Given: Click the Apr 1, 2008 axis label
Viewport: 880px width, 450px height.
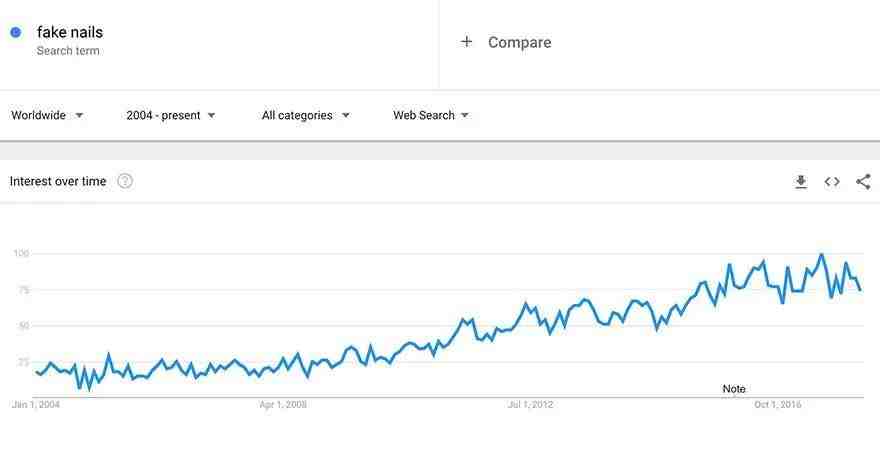Looking at the screenshot, I should (x=283, y=405).
